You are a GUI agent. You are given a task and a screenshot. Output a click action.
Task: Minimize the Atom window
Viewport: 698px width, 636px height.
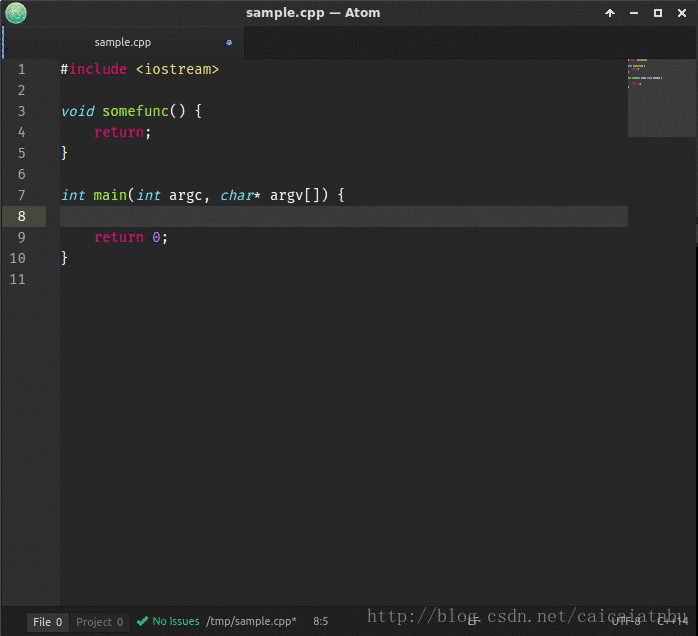point(634,13)
